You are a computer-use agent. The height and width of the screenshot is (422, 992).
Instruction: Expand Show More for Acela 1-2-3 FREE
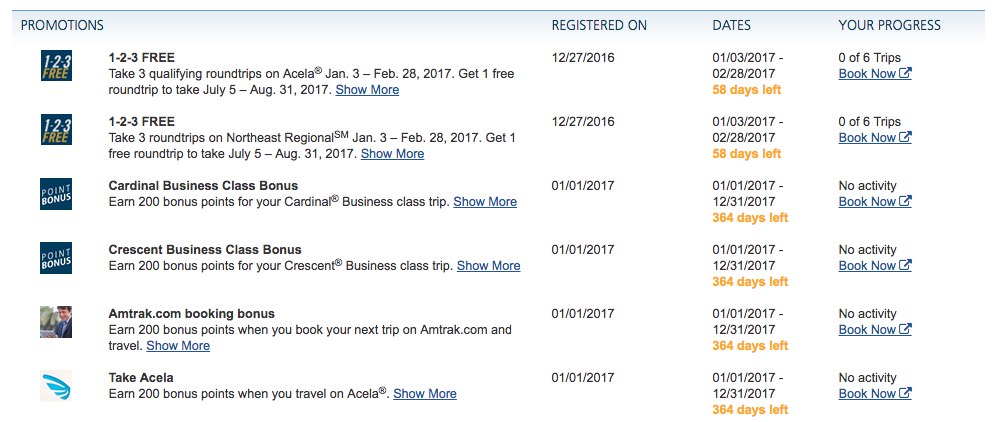pyautogui.click(x=367, y=90)
